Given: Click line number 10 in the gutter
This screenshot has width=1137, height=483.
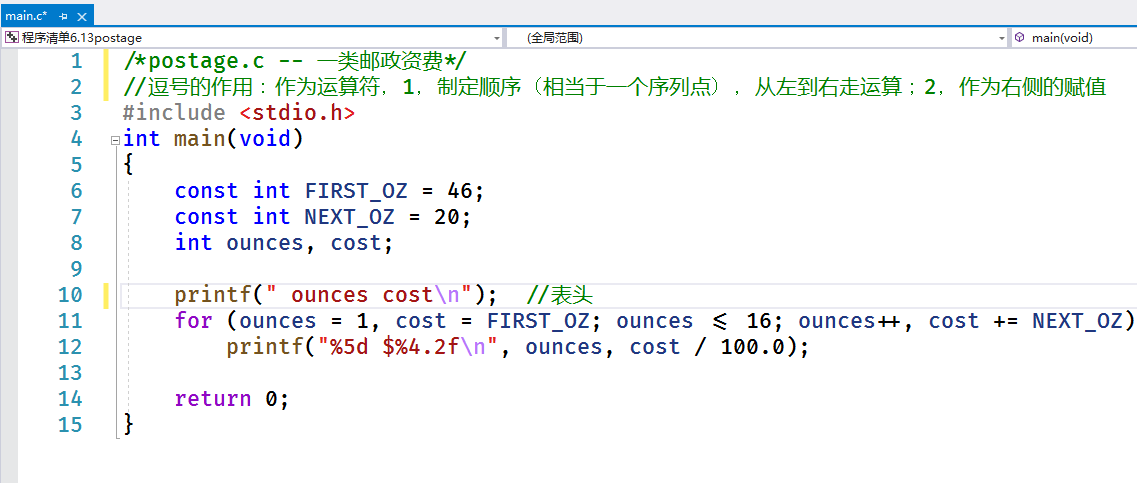Looking at the screenshot, I should click(x=71, y=295).
